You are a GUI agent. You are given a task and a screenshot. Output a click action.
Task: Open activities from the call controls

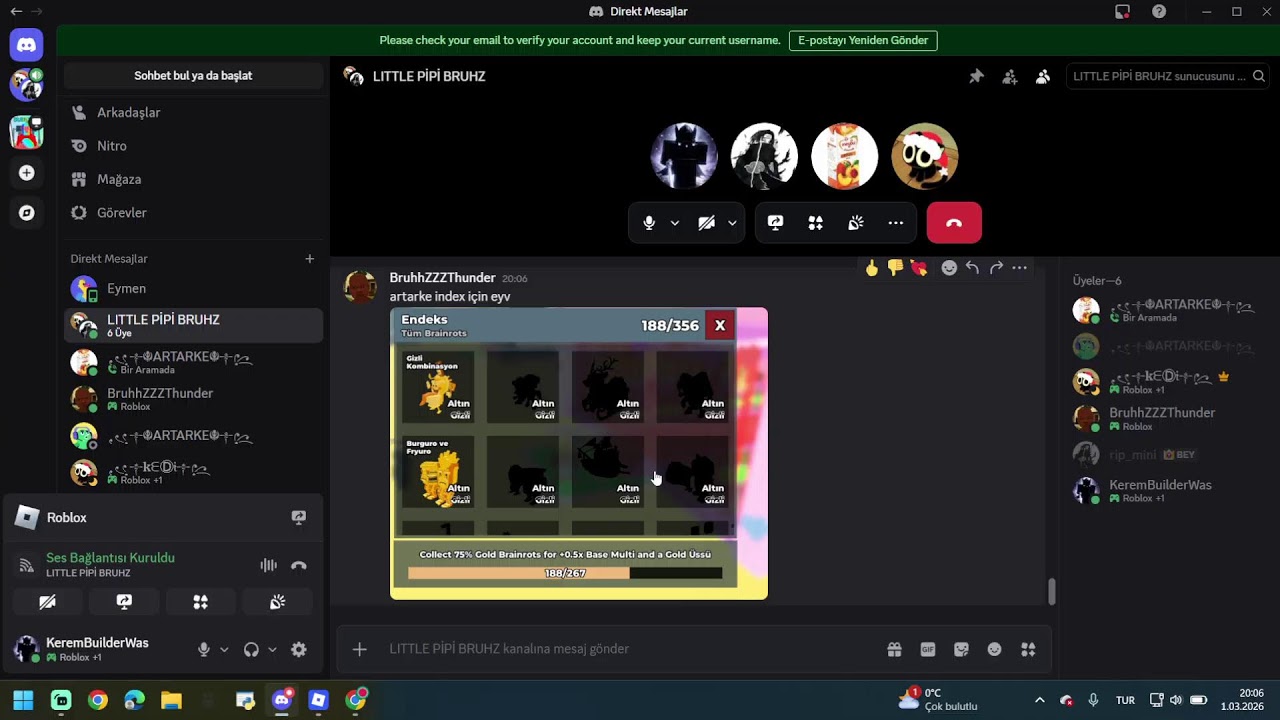pyautogui.click(x=815, y=223)
